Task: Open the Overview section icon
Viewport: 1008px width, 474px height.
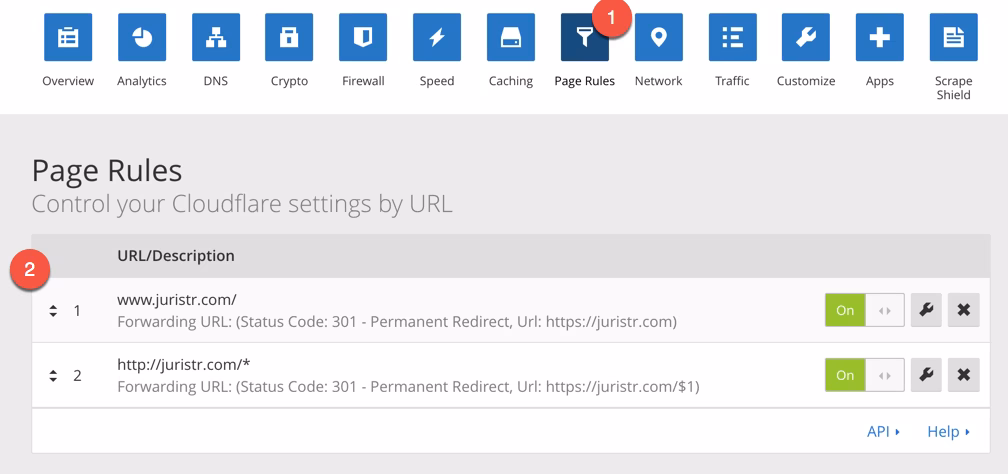Action: tap(68, 38)
